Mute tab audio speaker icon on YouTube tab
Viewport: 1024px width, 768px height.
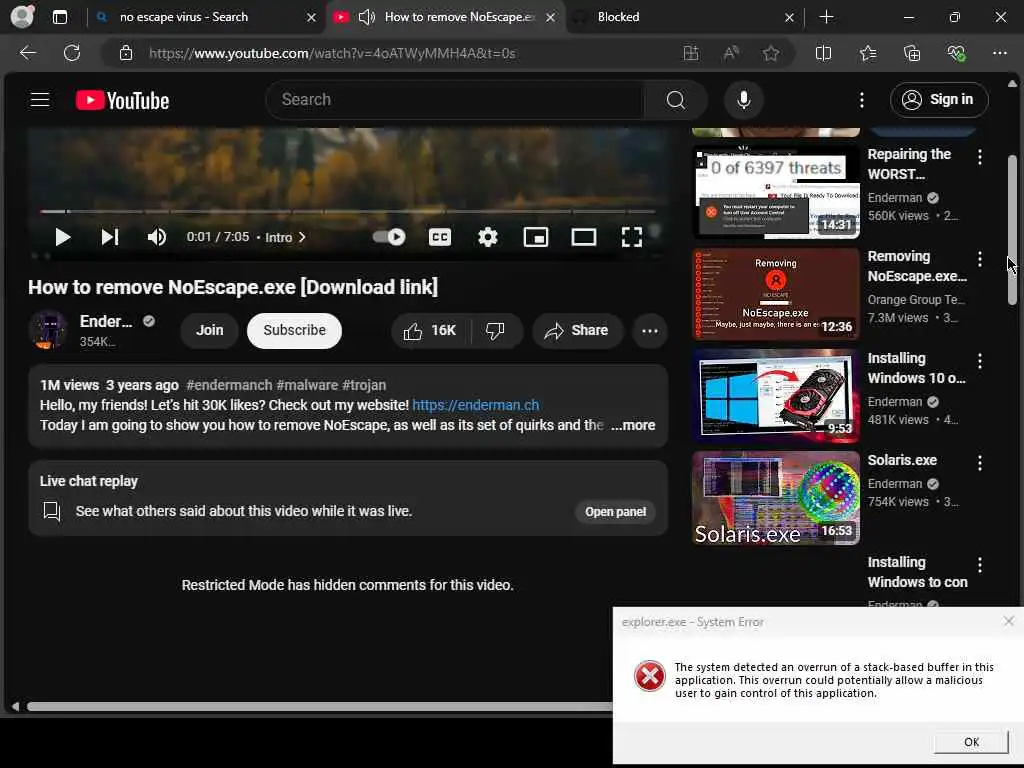(x=366, y=17)
